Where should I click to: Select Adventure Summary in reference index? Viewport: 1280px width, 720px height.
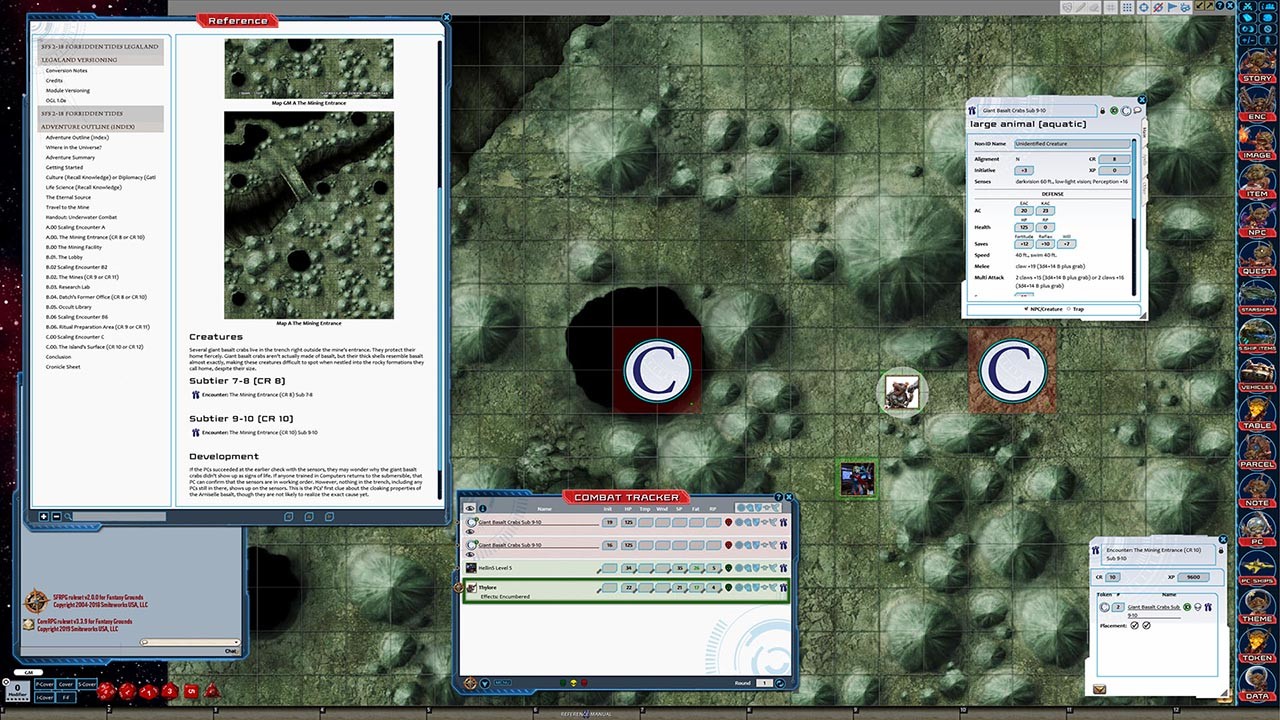[x=70, y=157]
